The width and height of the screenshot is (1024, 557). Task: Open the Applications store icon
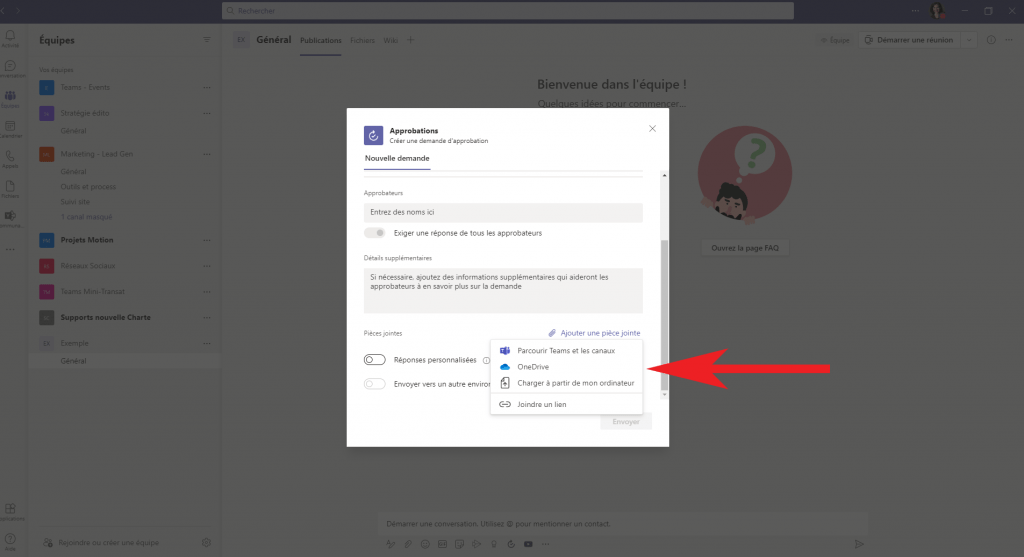pyautogui.click(x=10, y=511)
